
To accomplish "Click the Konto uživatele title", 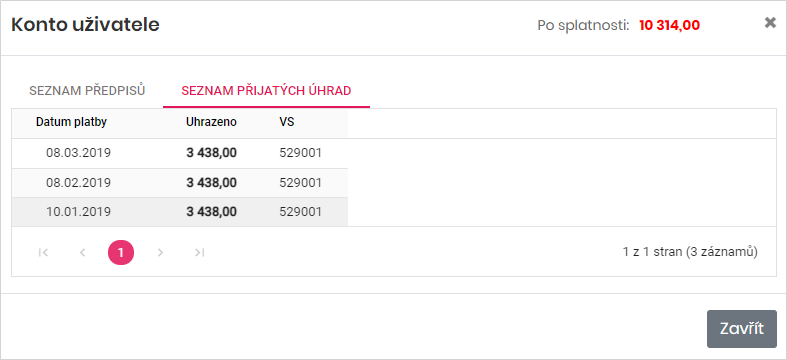I will pyautogui.click(x=85, y=25).
